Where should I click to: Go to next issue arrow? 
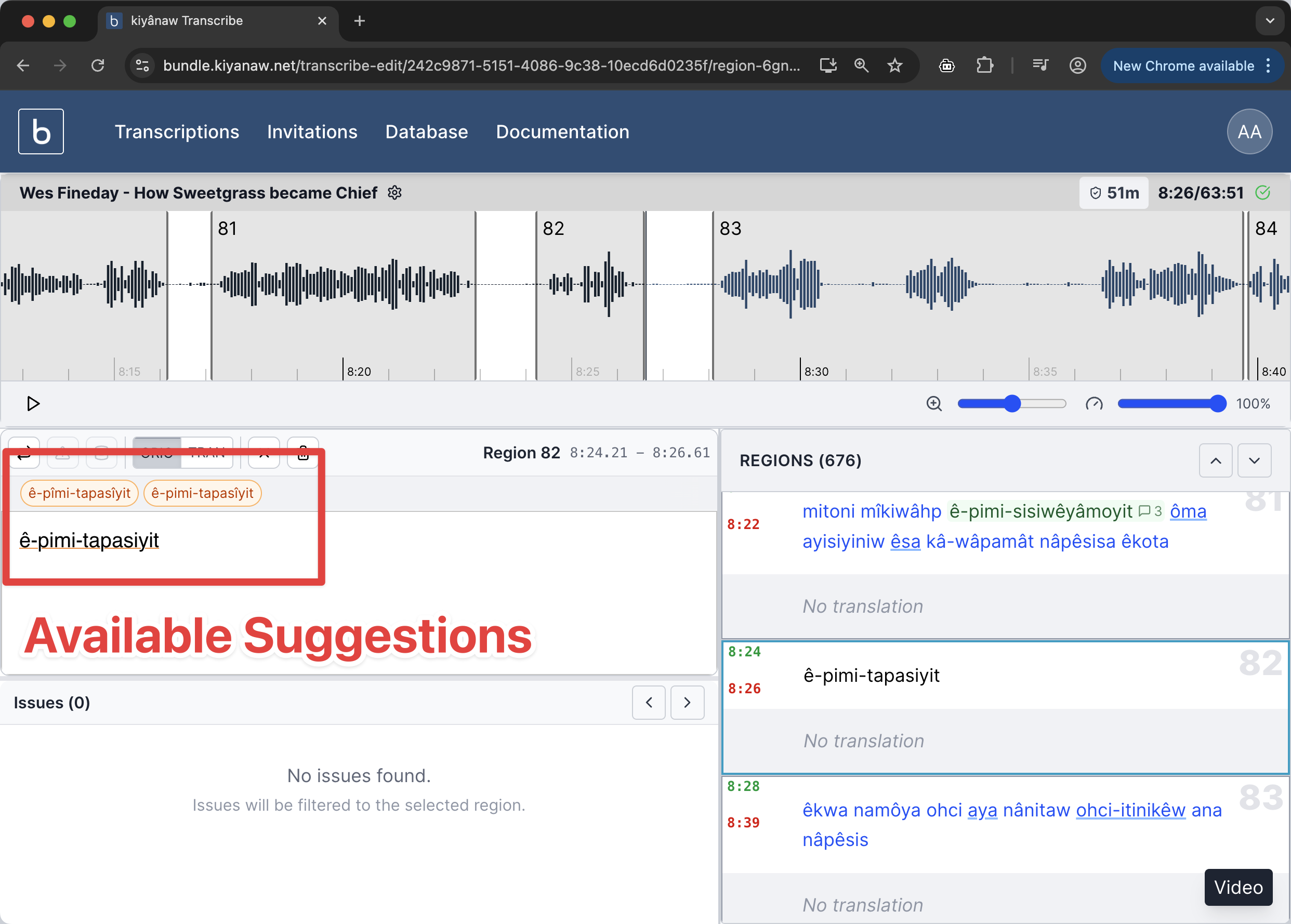coord(687,703)
